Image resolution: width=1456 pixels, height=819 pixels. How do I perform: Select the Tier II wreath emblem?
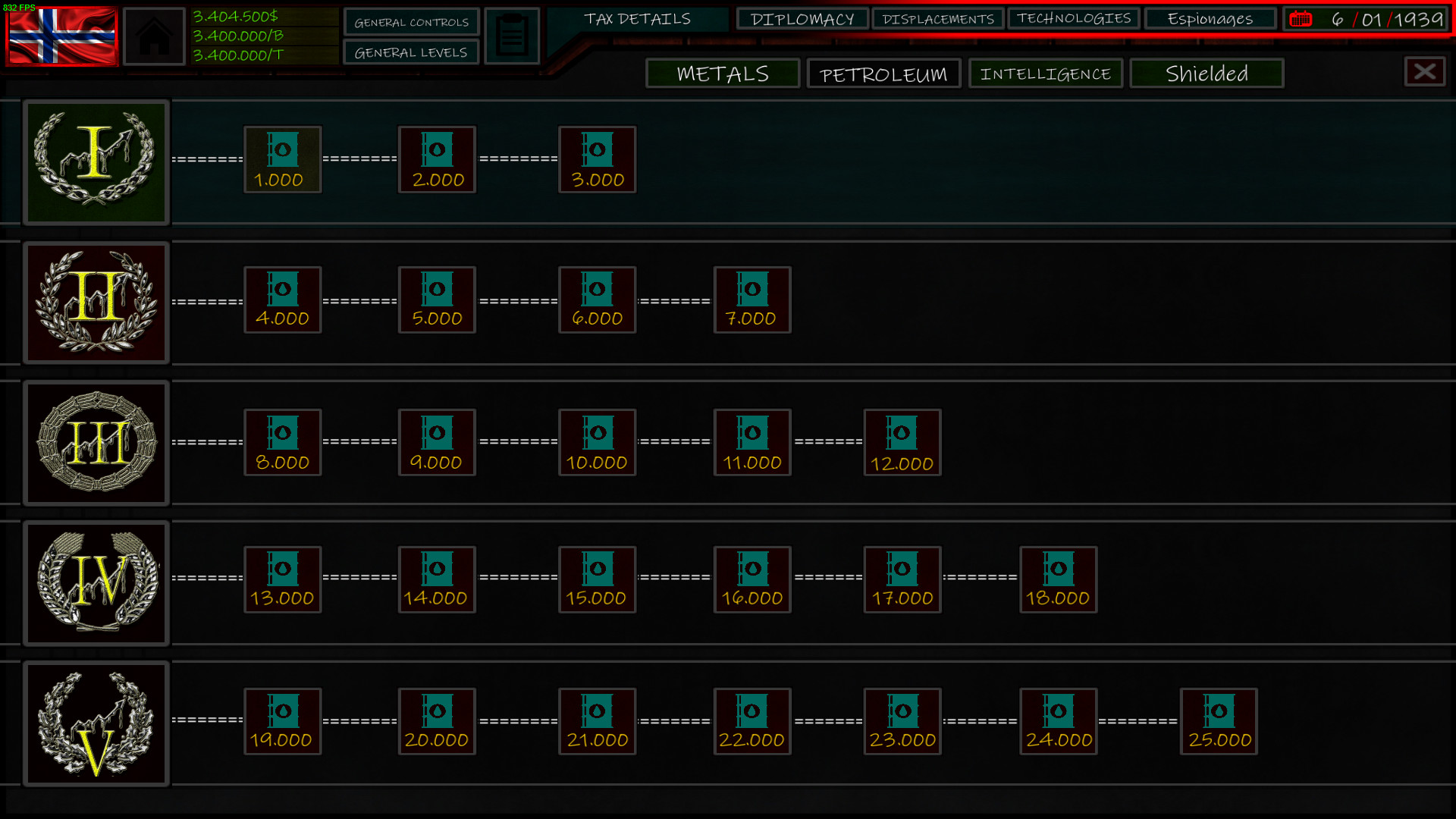tap(96, 303)
